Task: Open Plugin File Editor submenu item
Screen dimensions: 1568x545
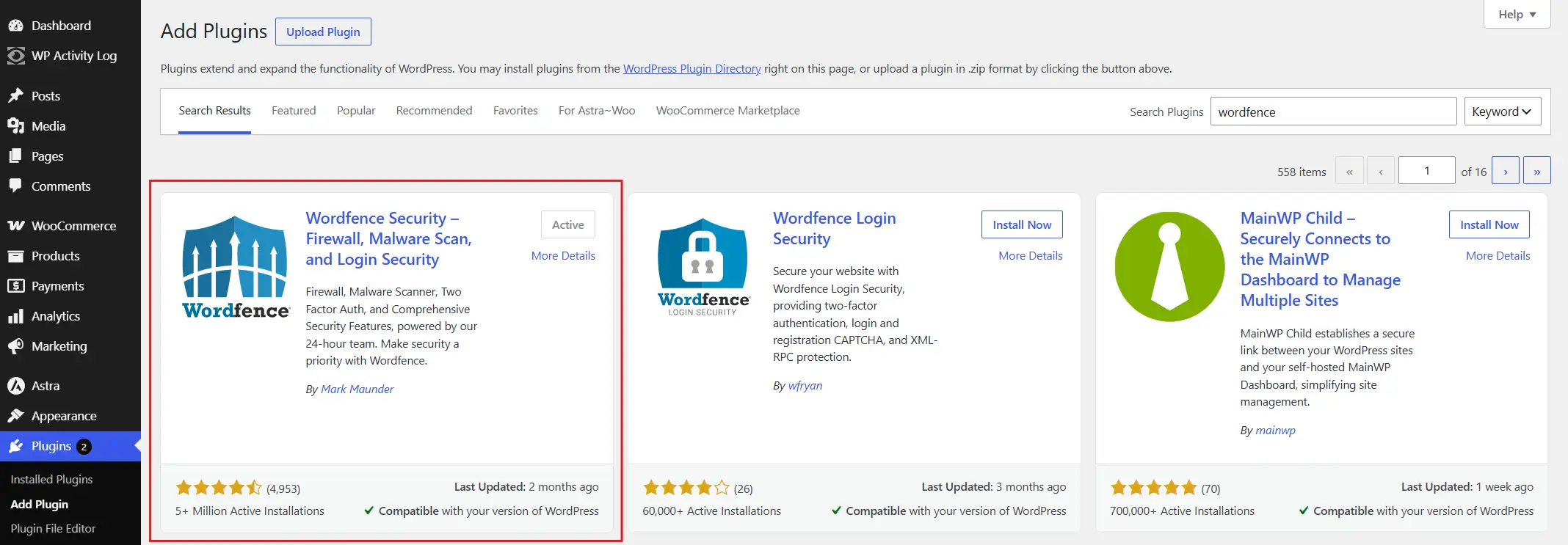Action: point(53,528)
